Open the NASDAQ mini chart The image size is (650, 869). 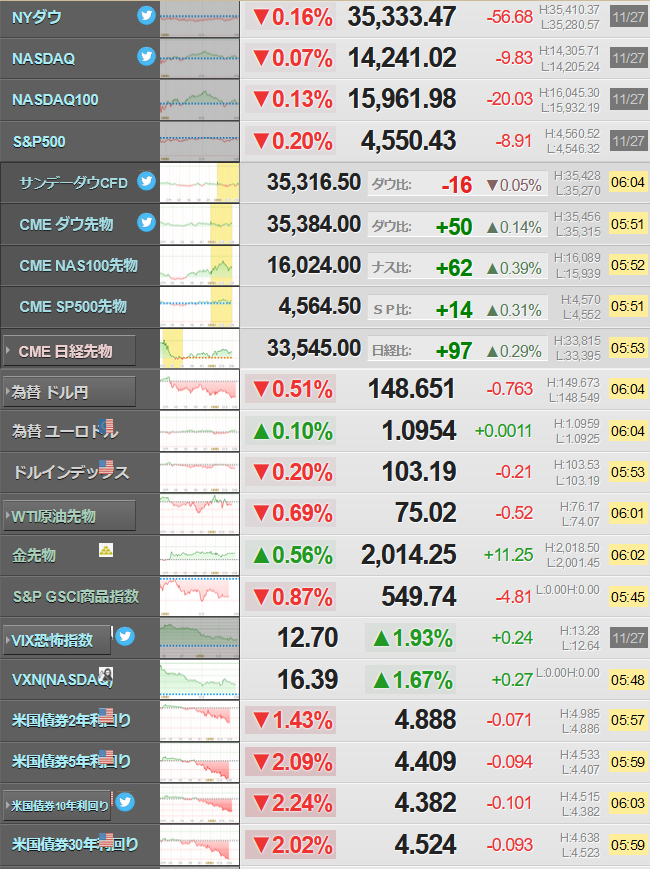(199, 59)
